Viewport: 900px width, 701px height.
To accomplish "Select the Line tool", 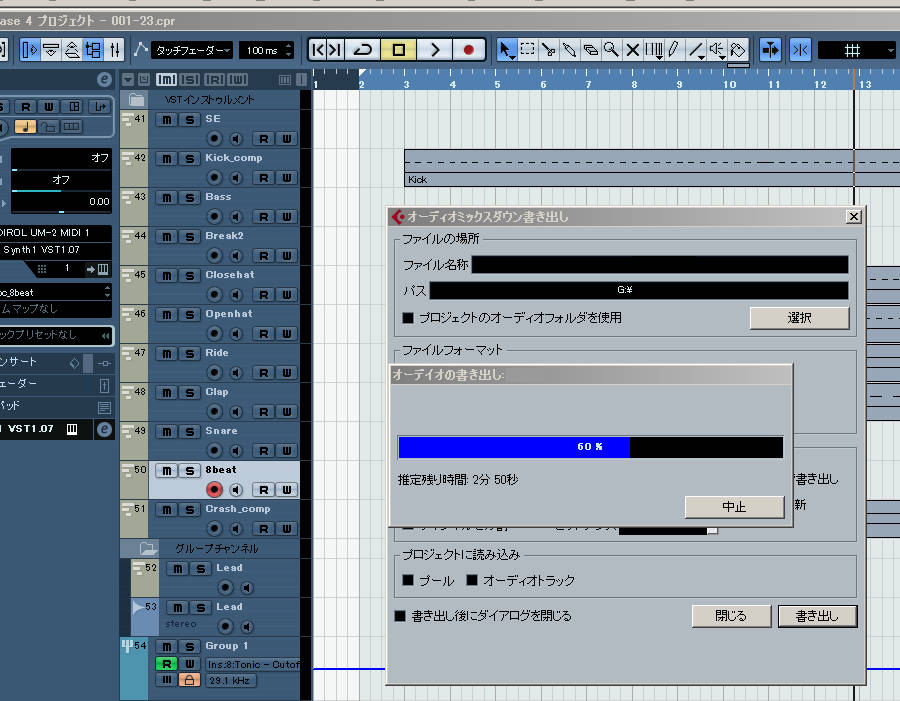I will click(x=696, y=50).
